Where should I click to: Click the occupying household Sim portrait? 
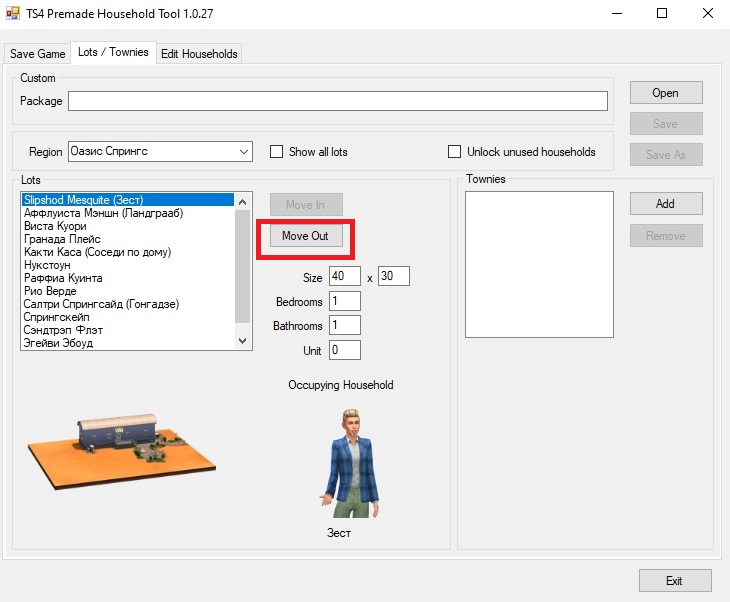[346, 462]
